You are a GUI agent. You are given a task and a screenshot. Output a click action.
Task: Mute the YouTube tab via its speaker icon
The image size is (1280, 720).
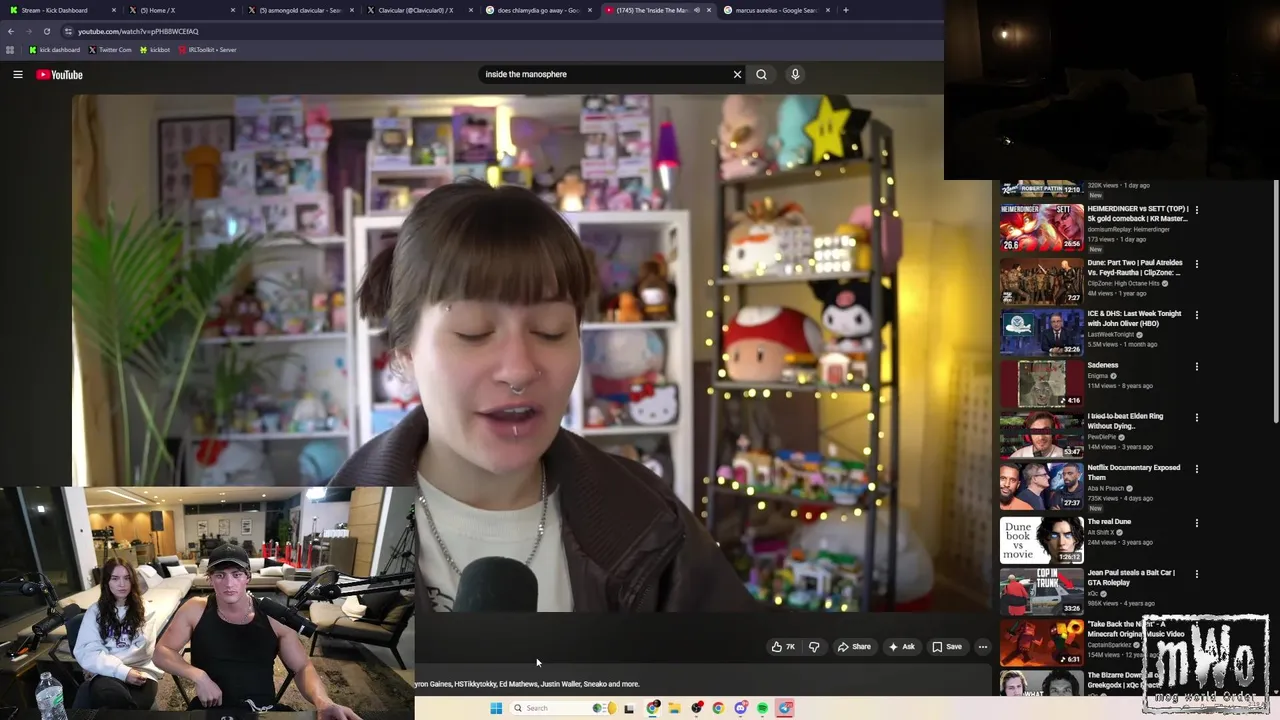[x=697, y=10]
